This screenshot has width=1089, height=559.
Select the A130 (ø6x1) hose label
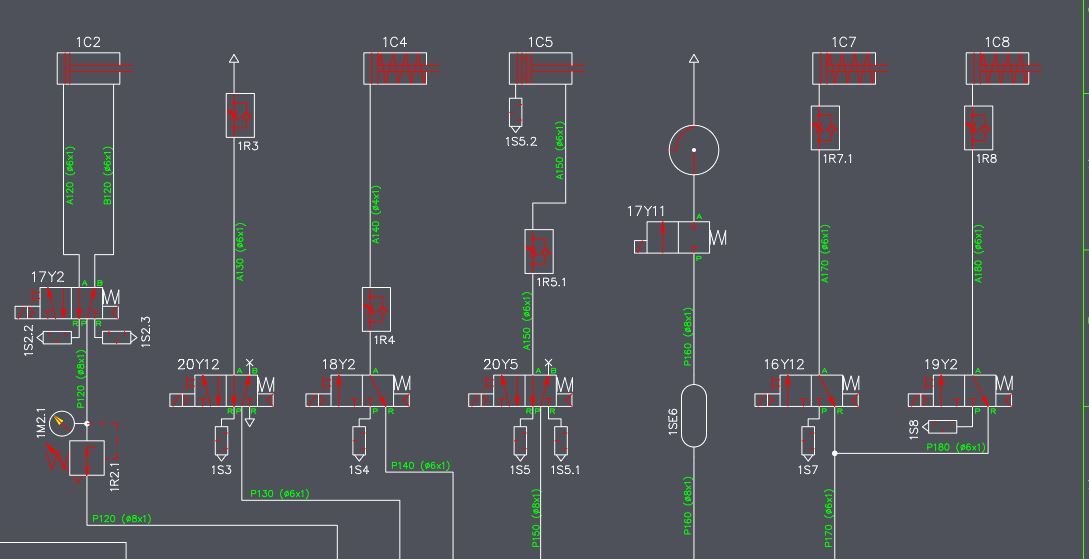tap(240, 251)
